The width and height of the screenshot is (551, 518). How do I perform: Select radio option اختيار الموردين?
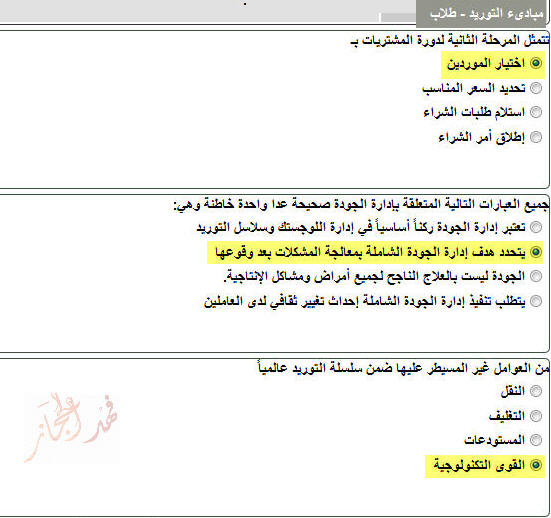pos(536,63)
